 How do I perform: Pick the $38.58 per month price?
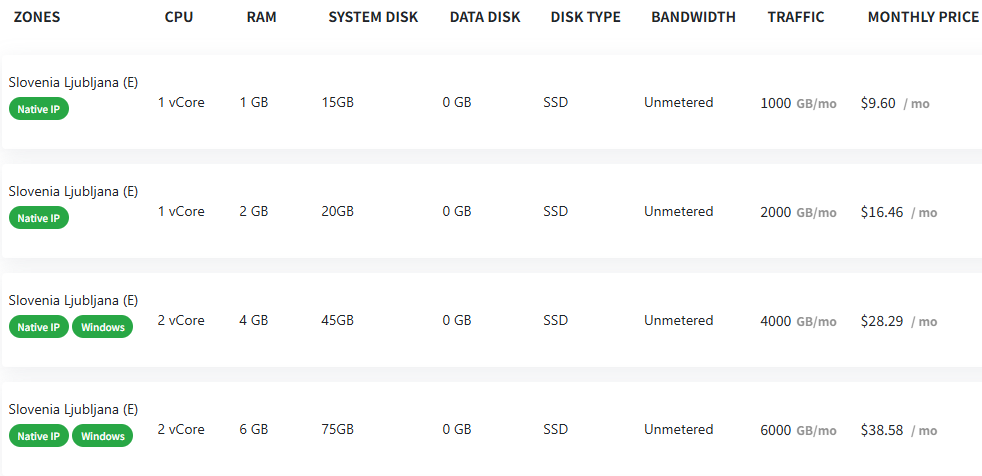coord(881,430)
